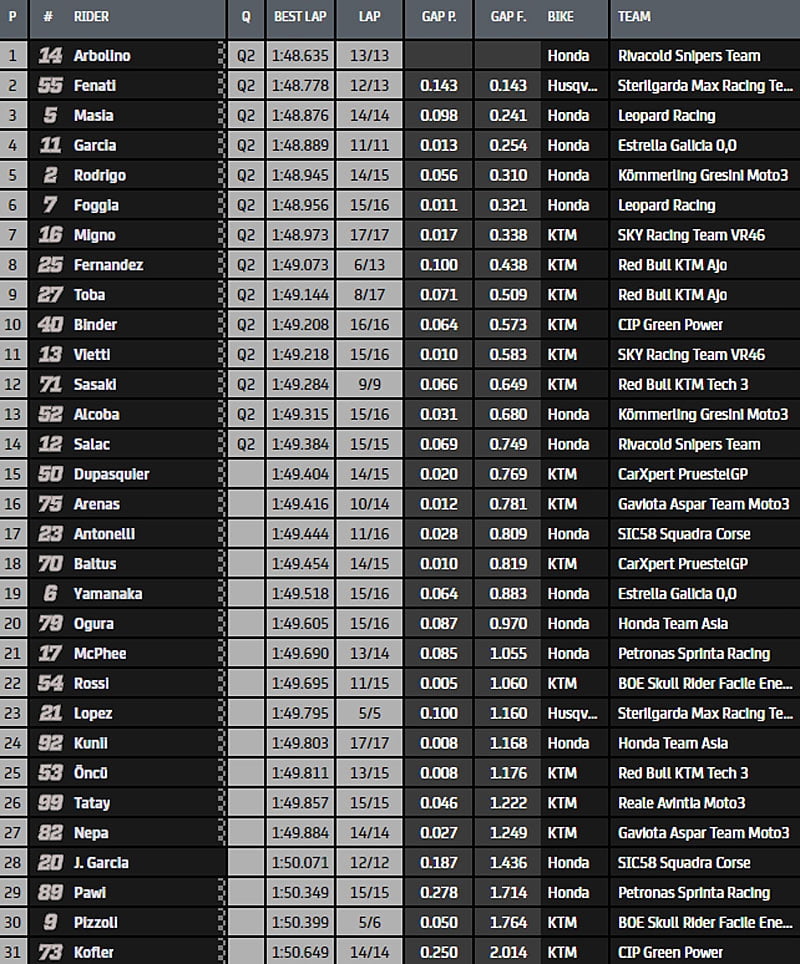This screenshot has height=964, width=800.
Task: Click the RIDER column header
Action: tap(91, 17)
